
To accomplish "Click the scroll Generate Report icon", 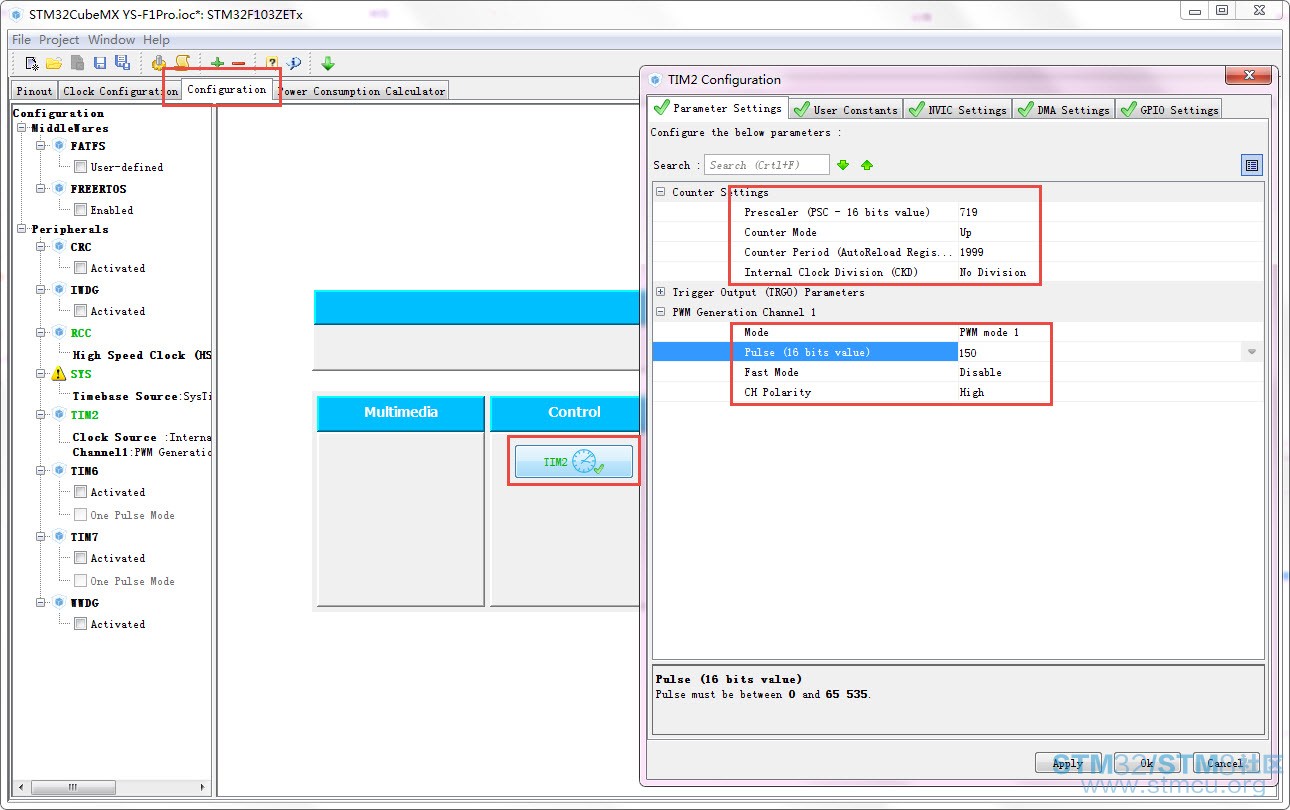I will tap(182, 63).
